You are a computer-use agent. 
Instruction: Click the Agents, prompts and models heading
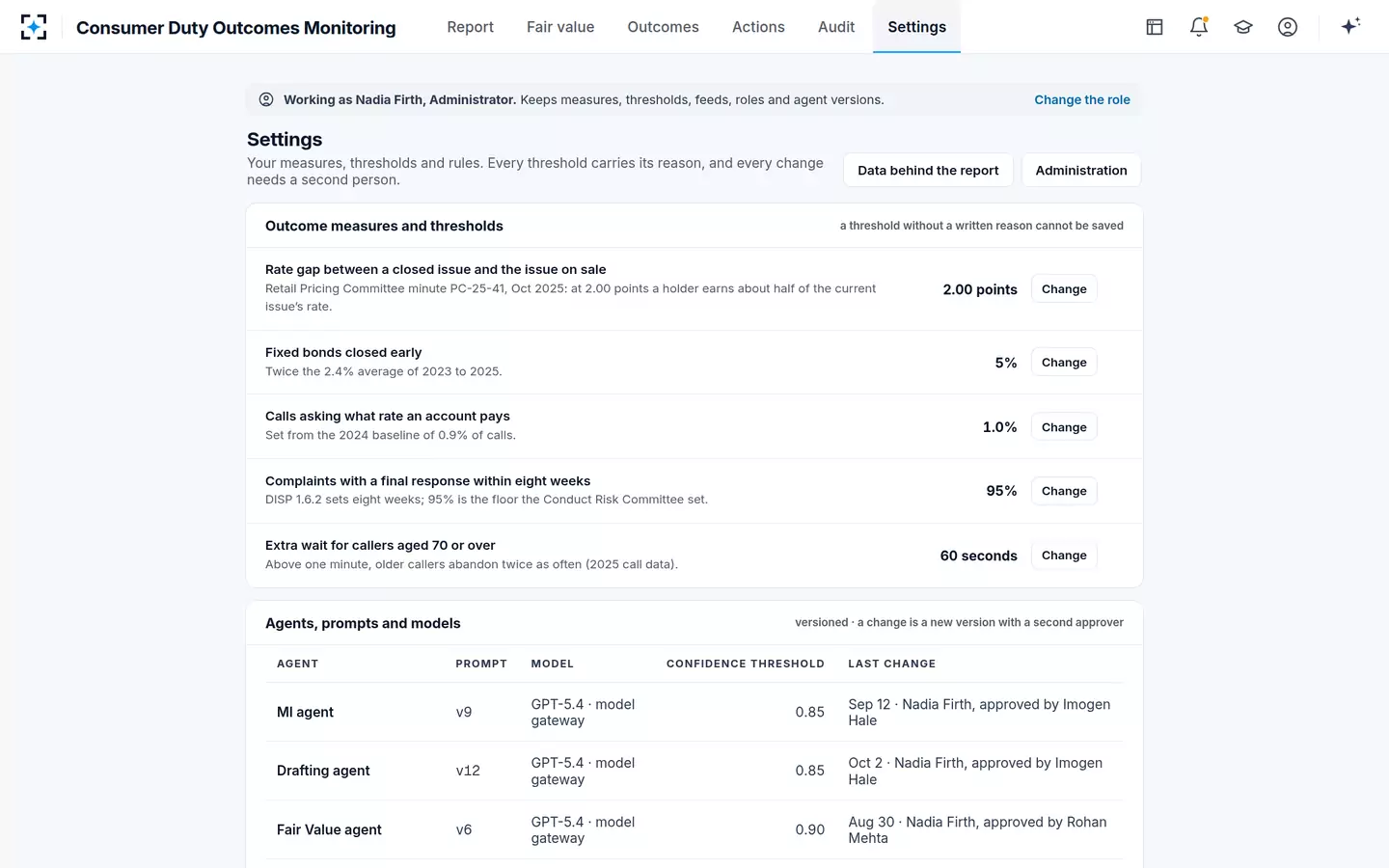363,623
